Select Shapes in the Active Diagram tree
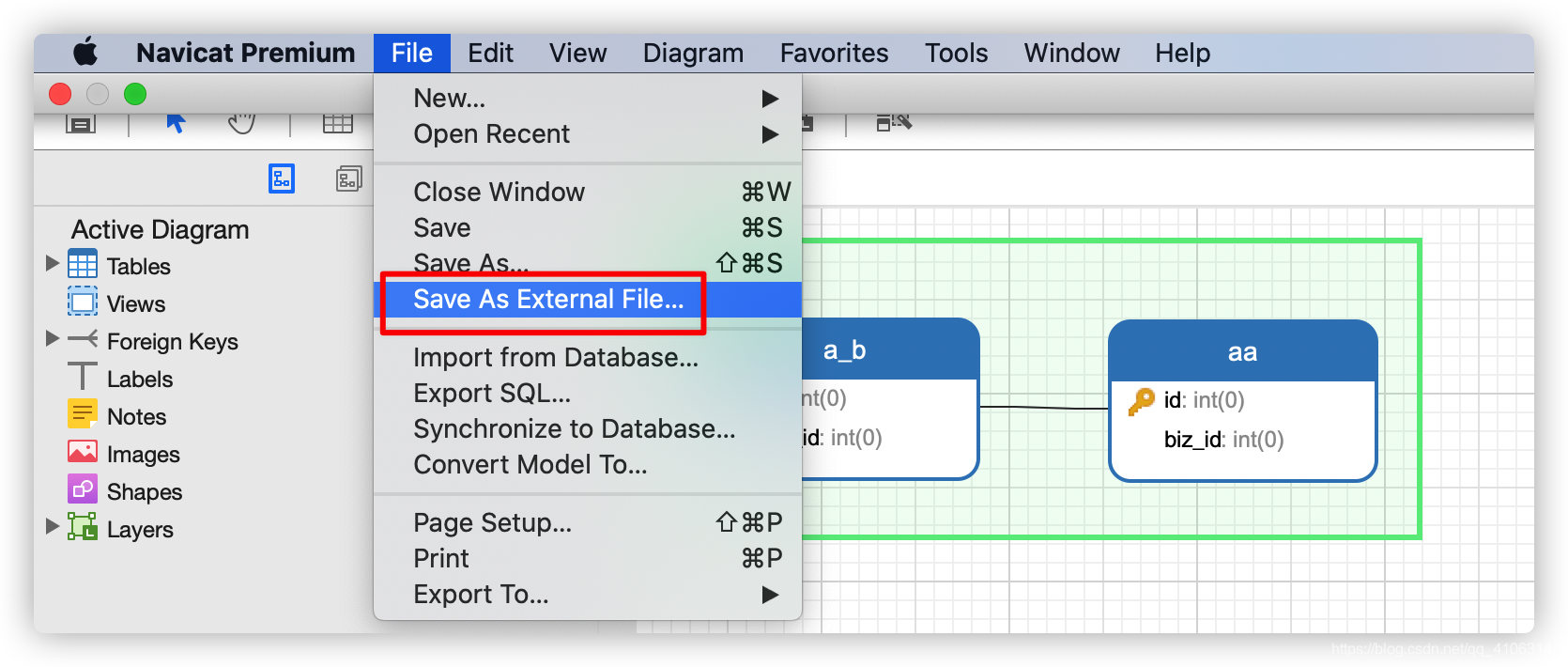The width and height of the screenshot is (1568, 667). coord(144,492)
